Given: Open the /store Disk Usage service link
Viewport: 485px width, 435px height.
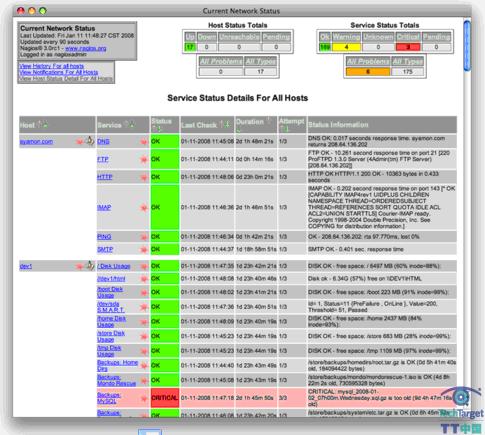Looking at the screenshot, I should click(x=111, y=336).
